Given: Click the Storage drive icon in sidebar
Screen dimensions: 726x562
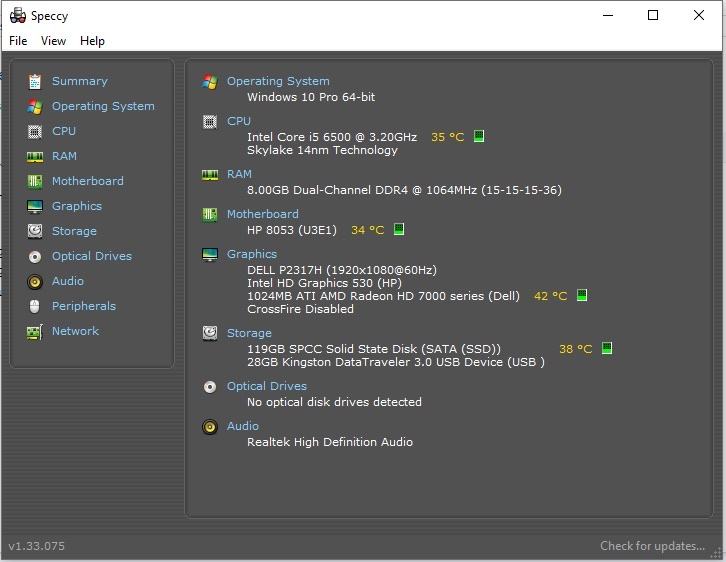Looking at the screenshot, I should coord(35,231).
